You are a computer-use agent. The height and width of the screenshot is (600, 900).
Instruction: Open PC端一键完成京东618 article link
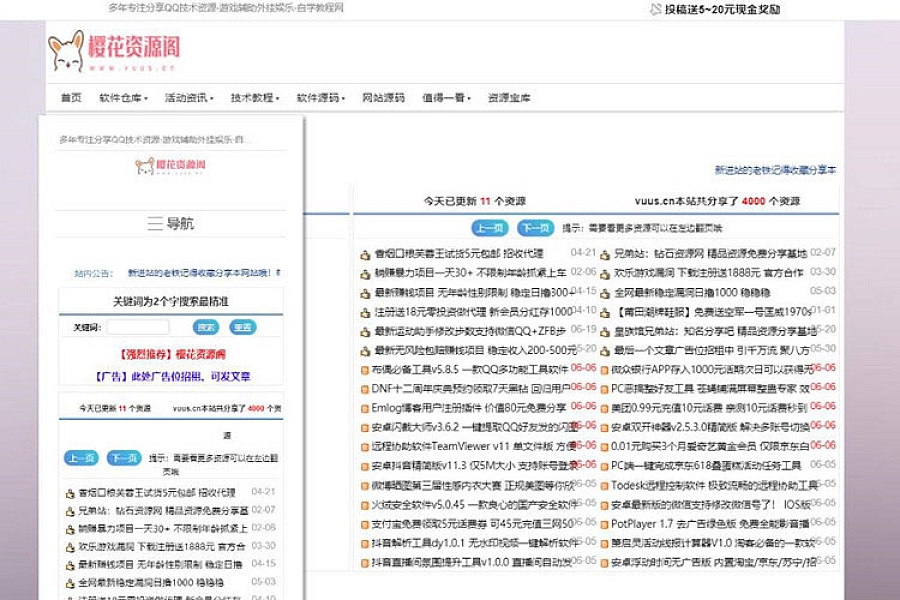tap(706, 466)
